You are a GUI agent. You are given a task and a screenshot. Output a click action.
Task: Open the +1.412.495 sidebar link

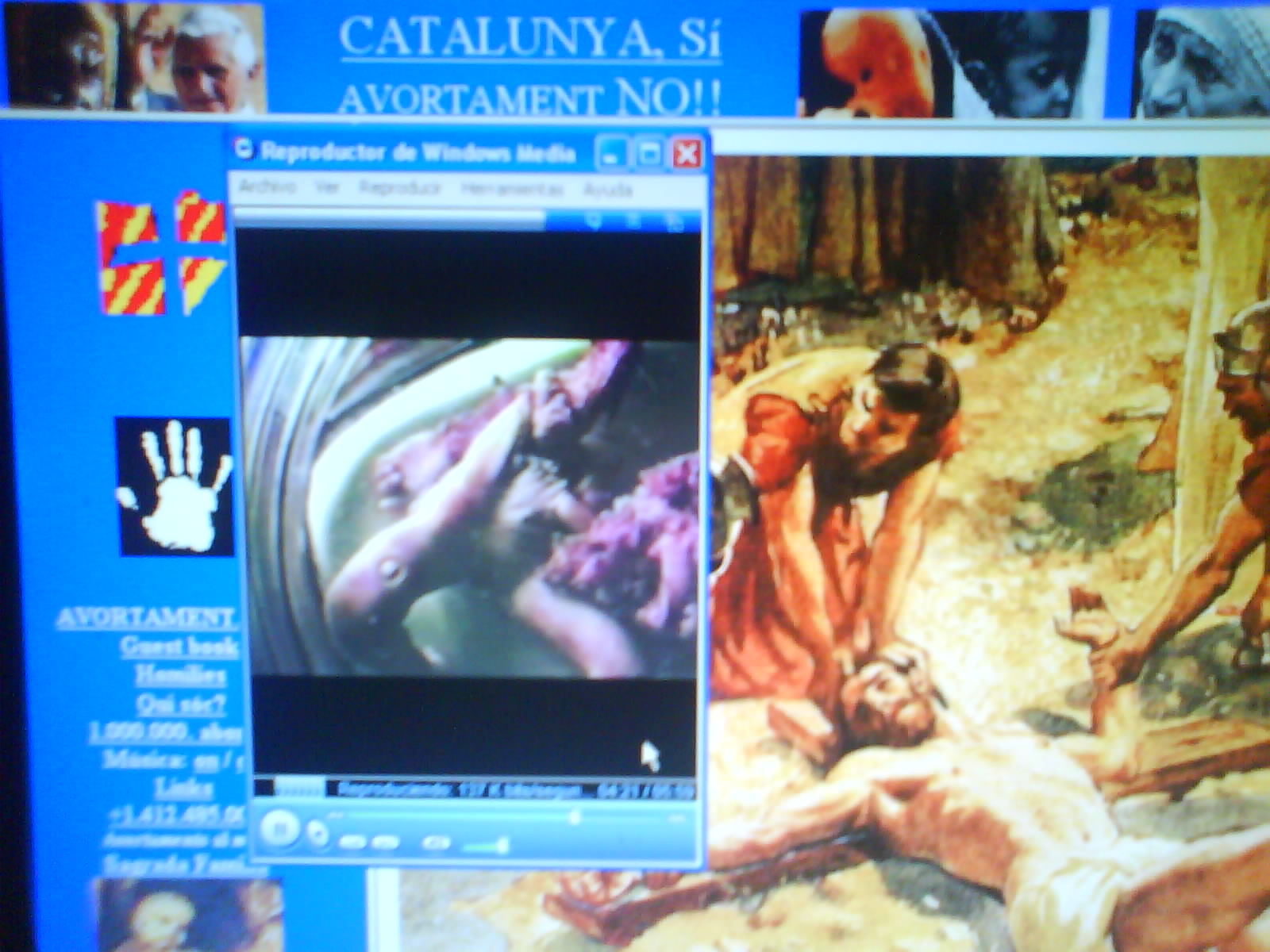click(175, 815)
